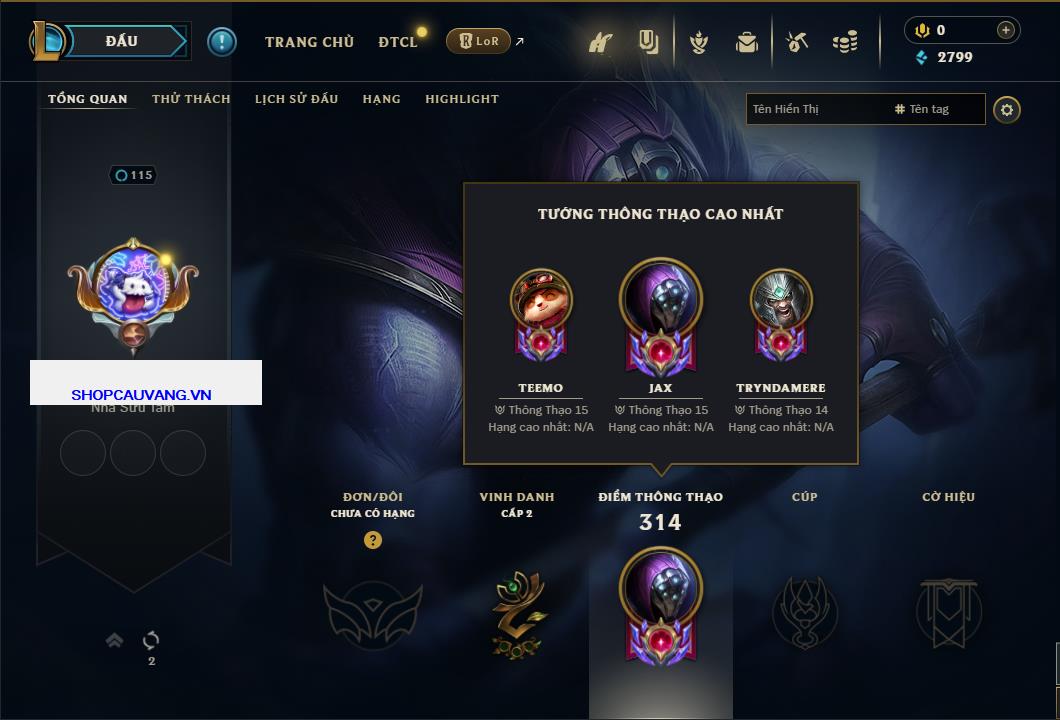Expand the double-chevron level-up arrow
Image resolution: width=1060 pixels, height=720 pixels.
pos(114,640)
